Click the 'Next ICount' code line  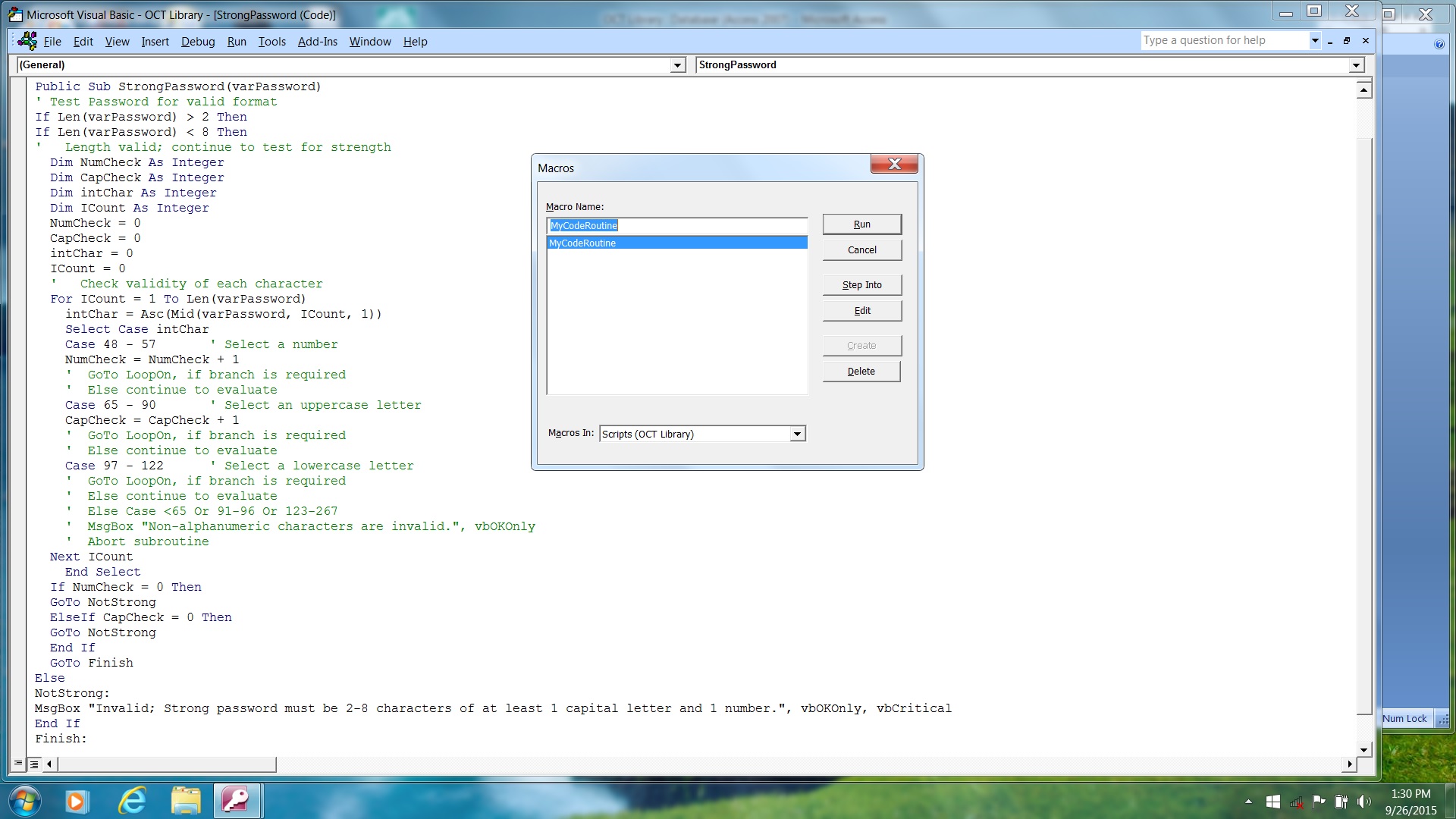pyautogui.click(x=91, y=557)
